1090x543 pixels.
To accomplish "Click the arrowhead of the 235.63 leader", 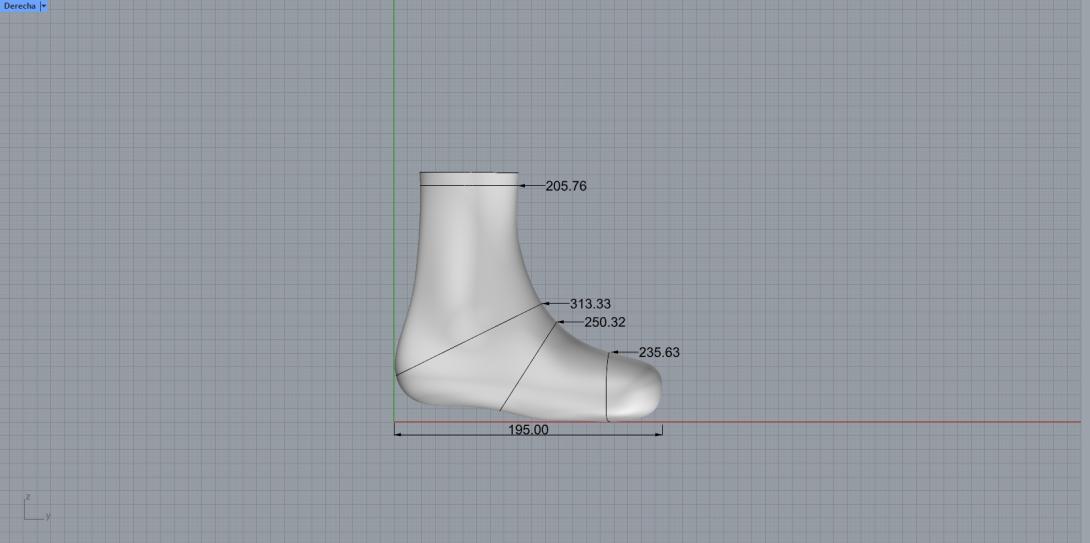I will tap(614, 352).
